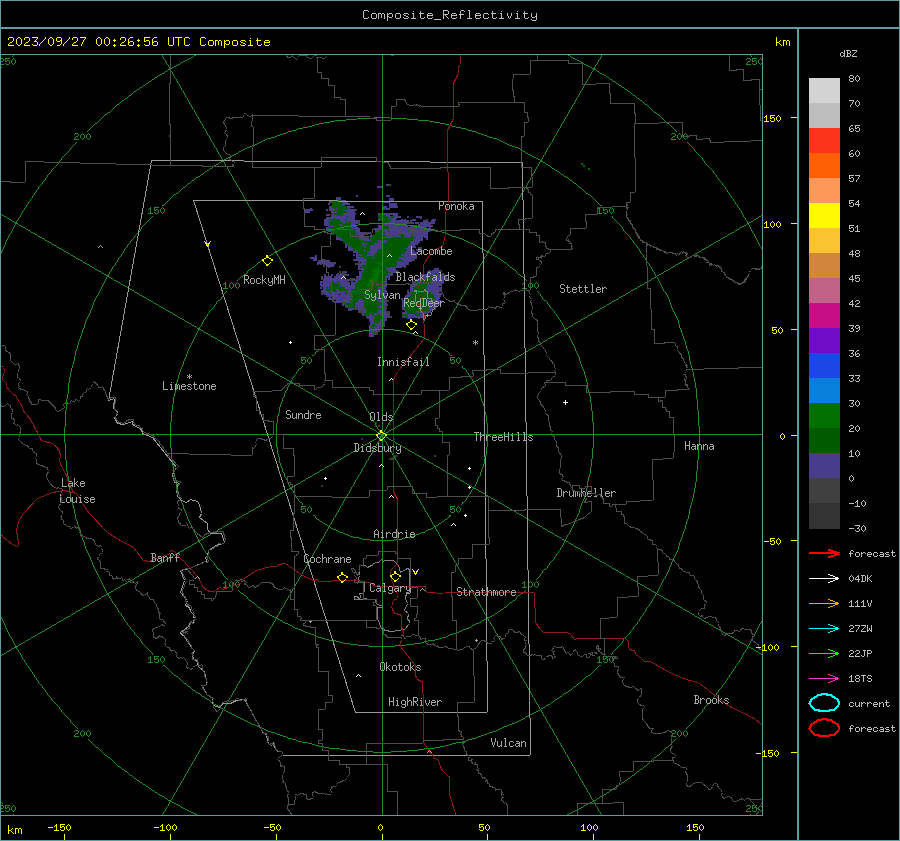The image size is (900, 841).
Task: Click the 10 dBZ purple-blue color swatch
Action: coord(824,465)
